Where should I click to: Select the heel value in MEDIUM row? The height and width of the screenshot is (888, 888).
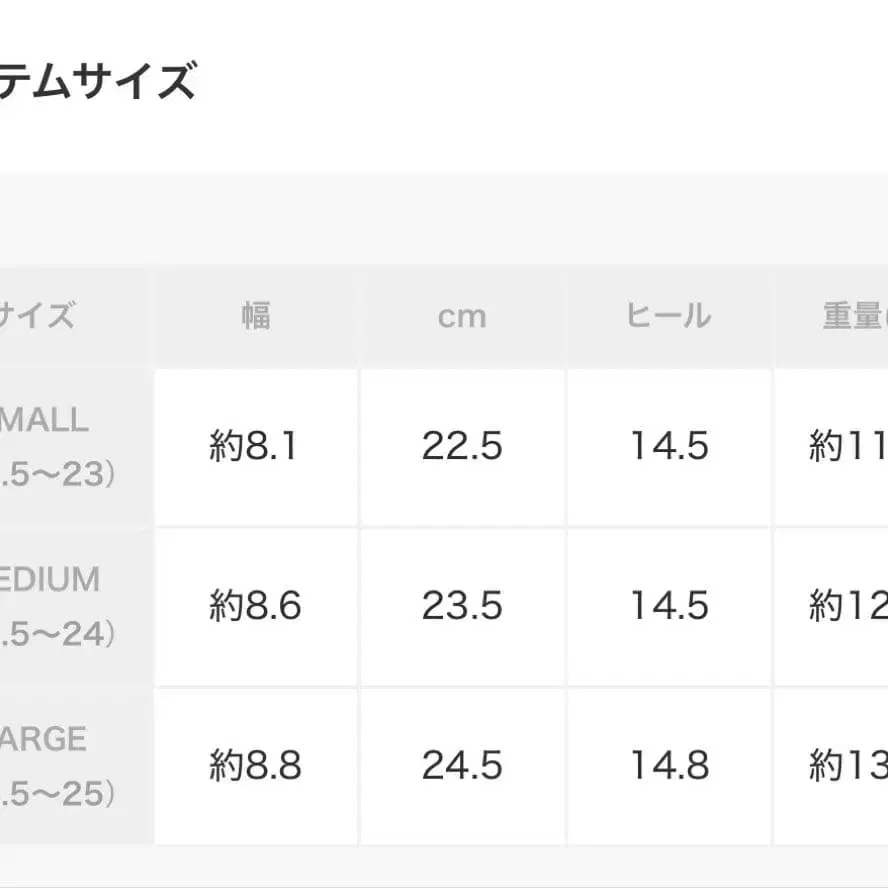tap(668, 606)
